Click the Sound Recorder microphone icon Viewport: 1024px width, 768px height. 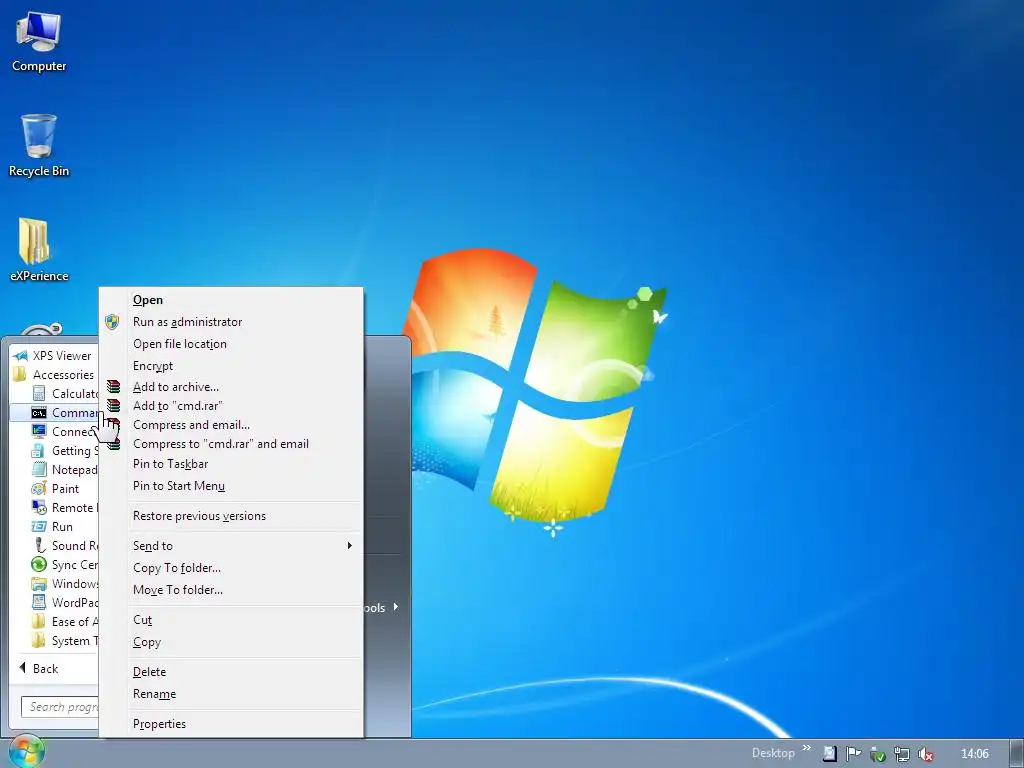click(39, 545)
